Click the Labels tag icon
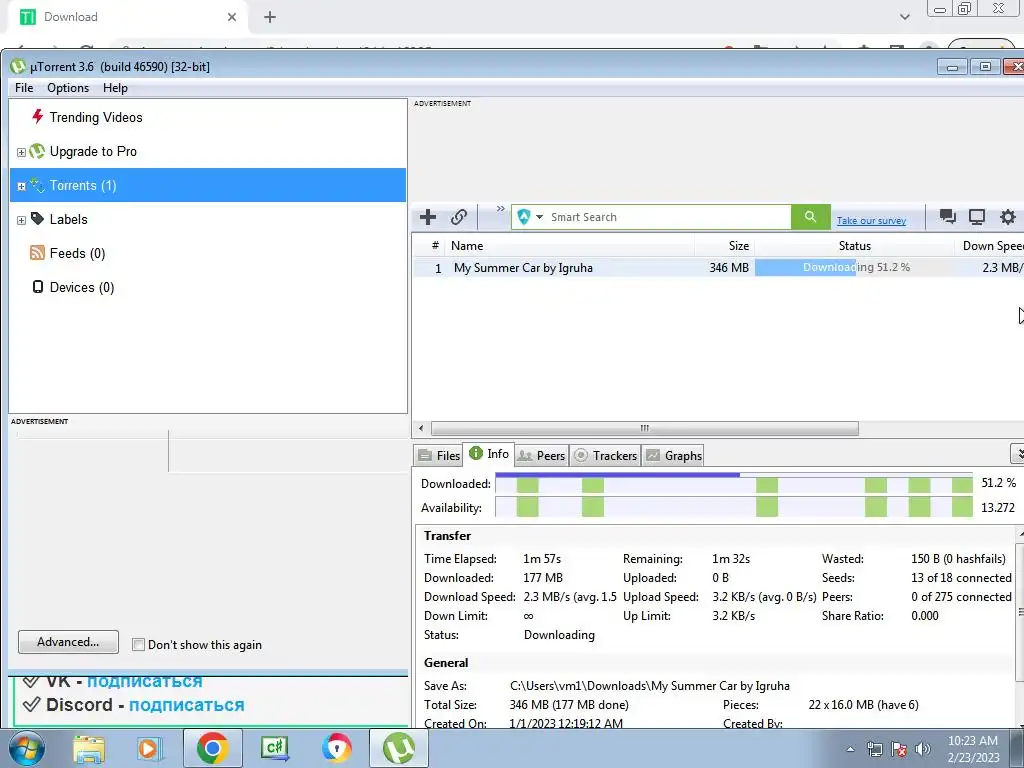This screenshot has width=1024, height=768. coord(37,219)
